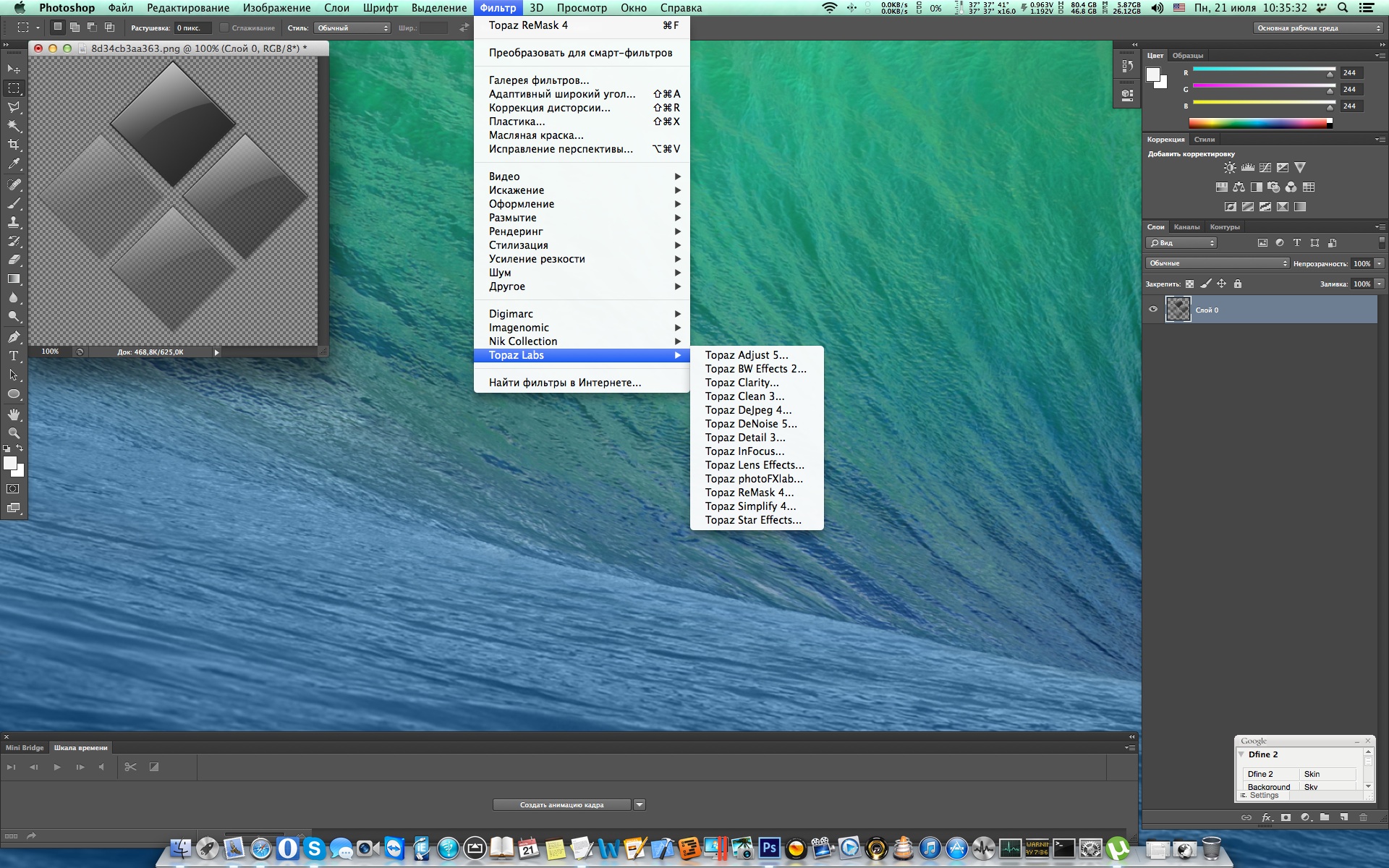Click the timeline audio mute button

[x=101, y=767]
